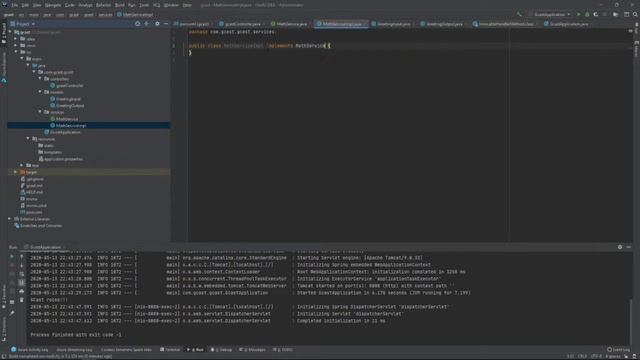Image resolution: width=640 pixels, height=360 pixels.
Task: Open the Edit menu
Action: point(25,5)
